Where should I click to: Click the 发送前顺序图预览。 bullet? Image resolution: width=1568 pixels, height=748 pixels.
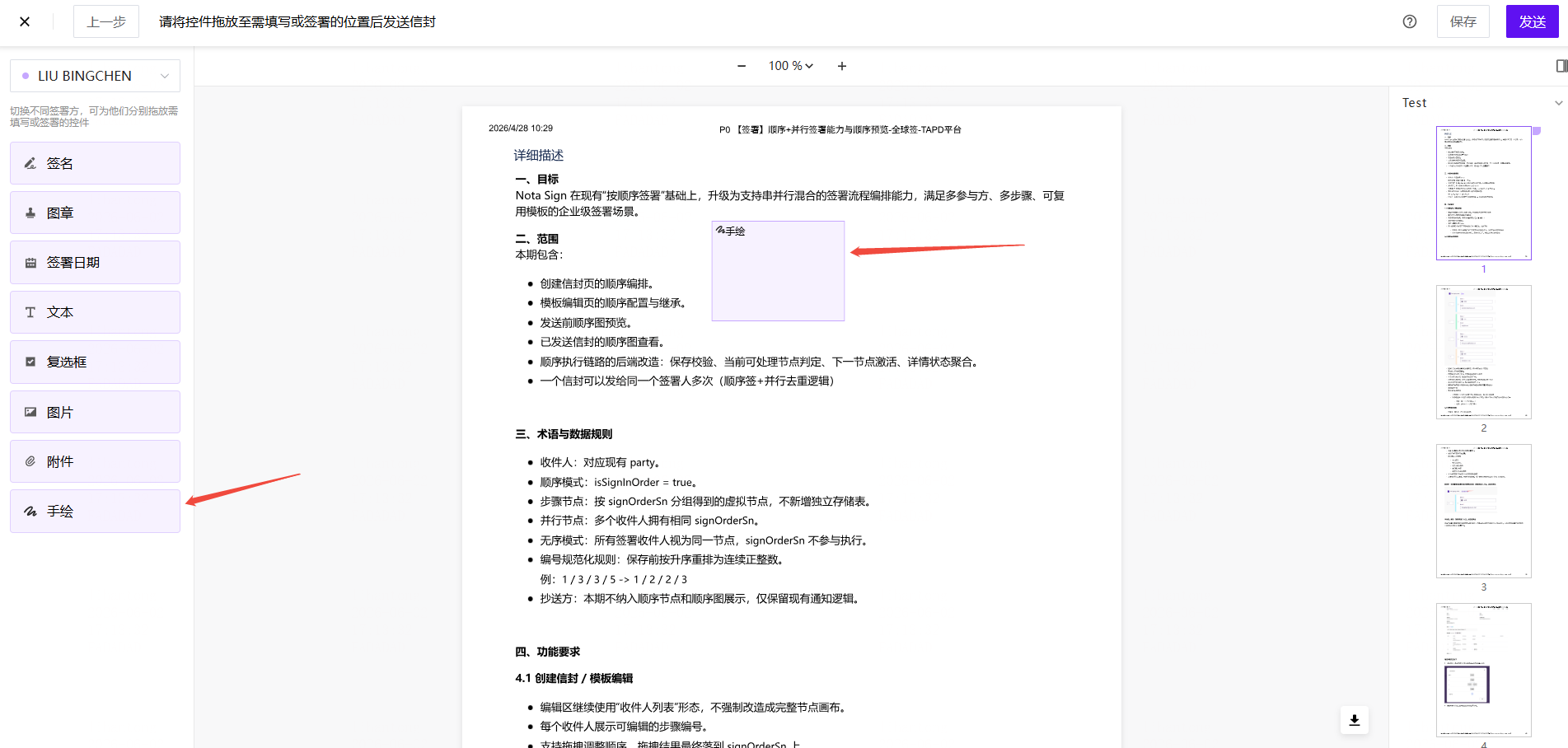[x=586, y=323]
